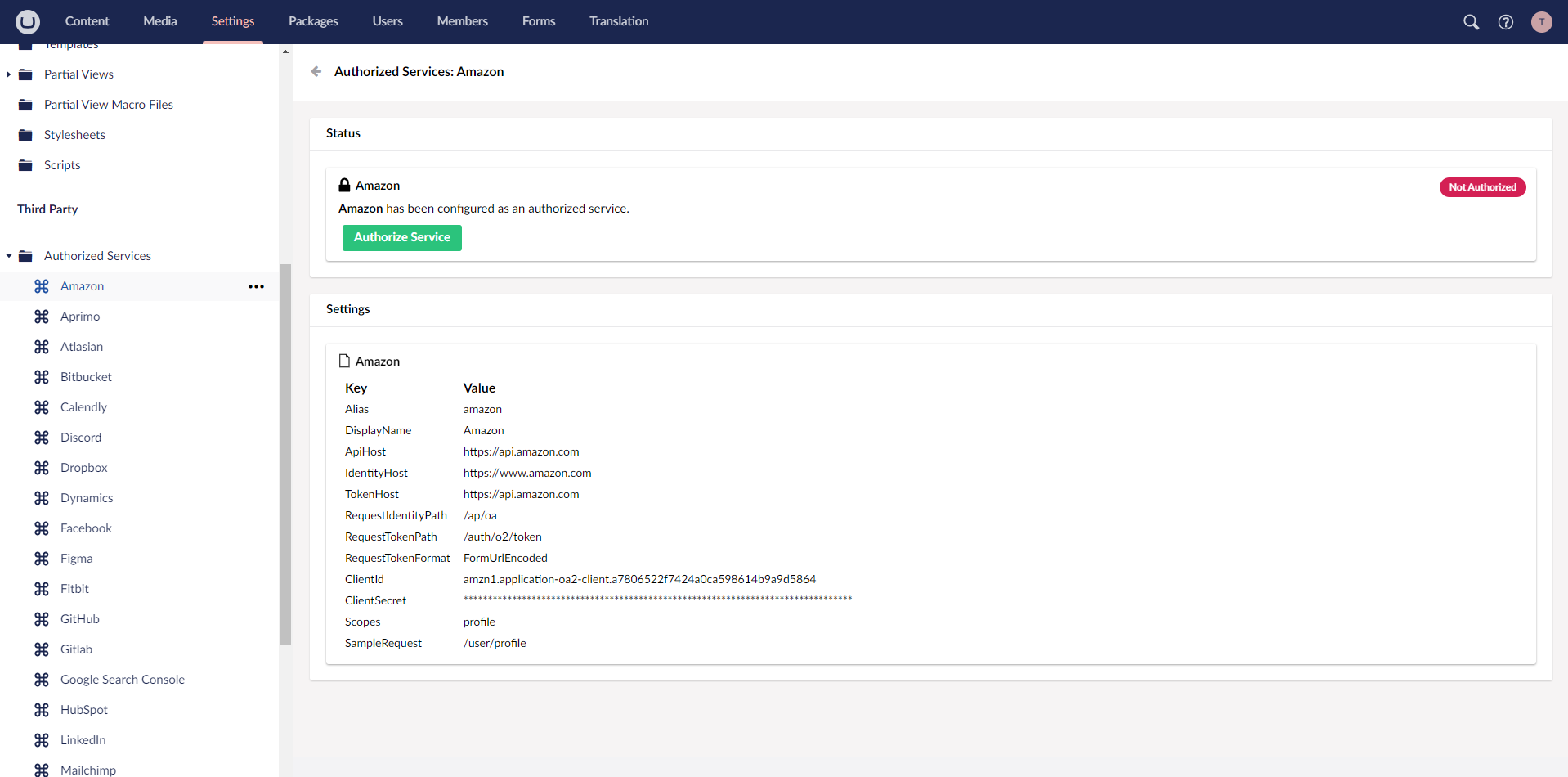Select Google Search Console service

point(123,680)
